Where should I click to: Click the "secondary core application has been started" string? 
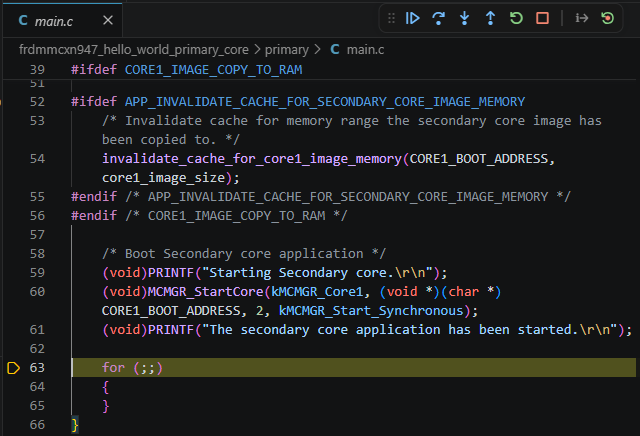410,330
